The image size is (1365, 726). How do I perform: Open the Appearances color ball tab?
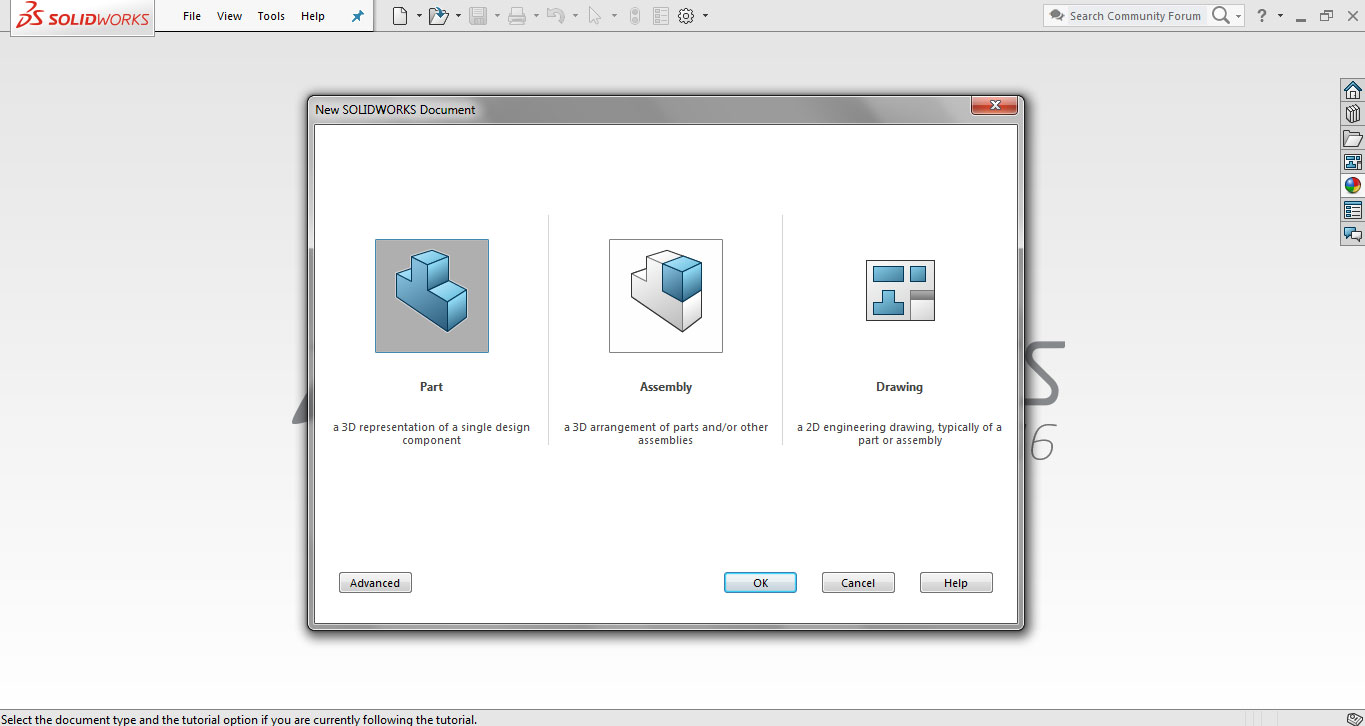click(1352, 186)
